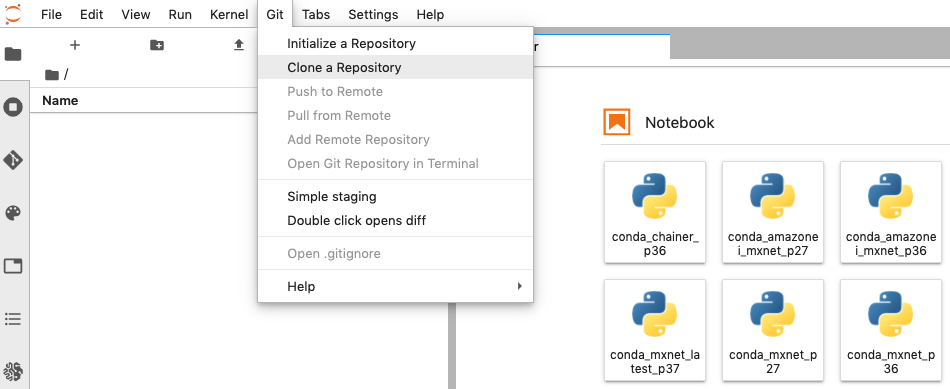Click the New Folder icon
The height and width of the screenshot is (389, 950).
tap(157, 45)
